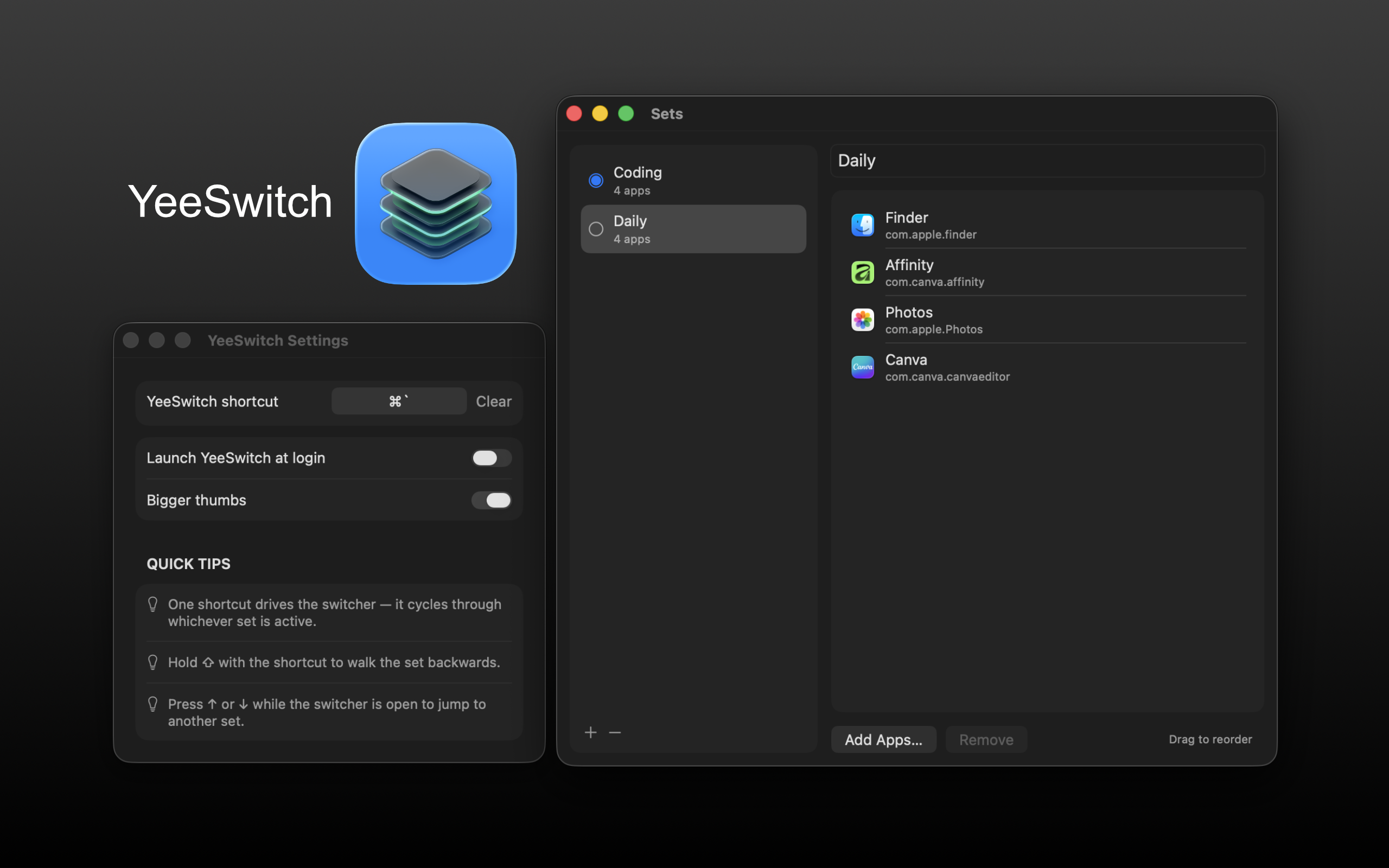Click the 'Drag to reorder' hint text
Image resolution: width=1389 pixels, height=868 pixels.
click(1210, 739)
